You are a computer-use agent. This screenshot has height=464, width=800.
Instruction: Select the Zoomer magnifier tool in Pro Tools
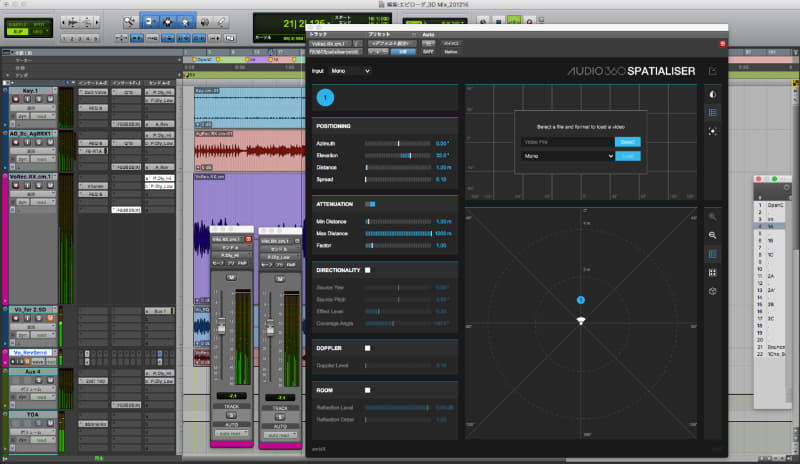(130, 21)
